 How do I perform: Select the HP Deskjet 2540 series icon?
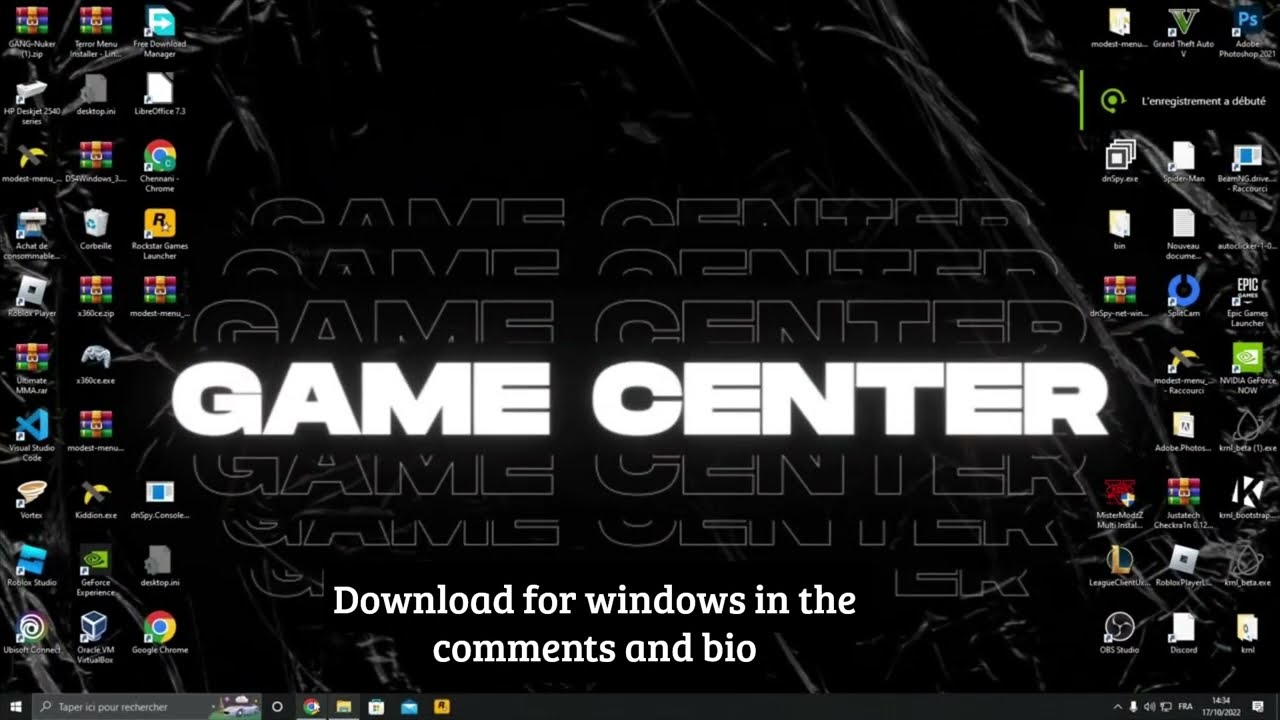[x=31, y=100]
